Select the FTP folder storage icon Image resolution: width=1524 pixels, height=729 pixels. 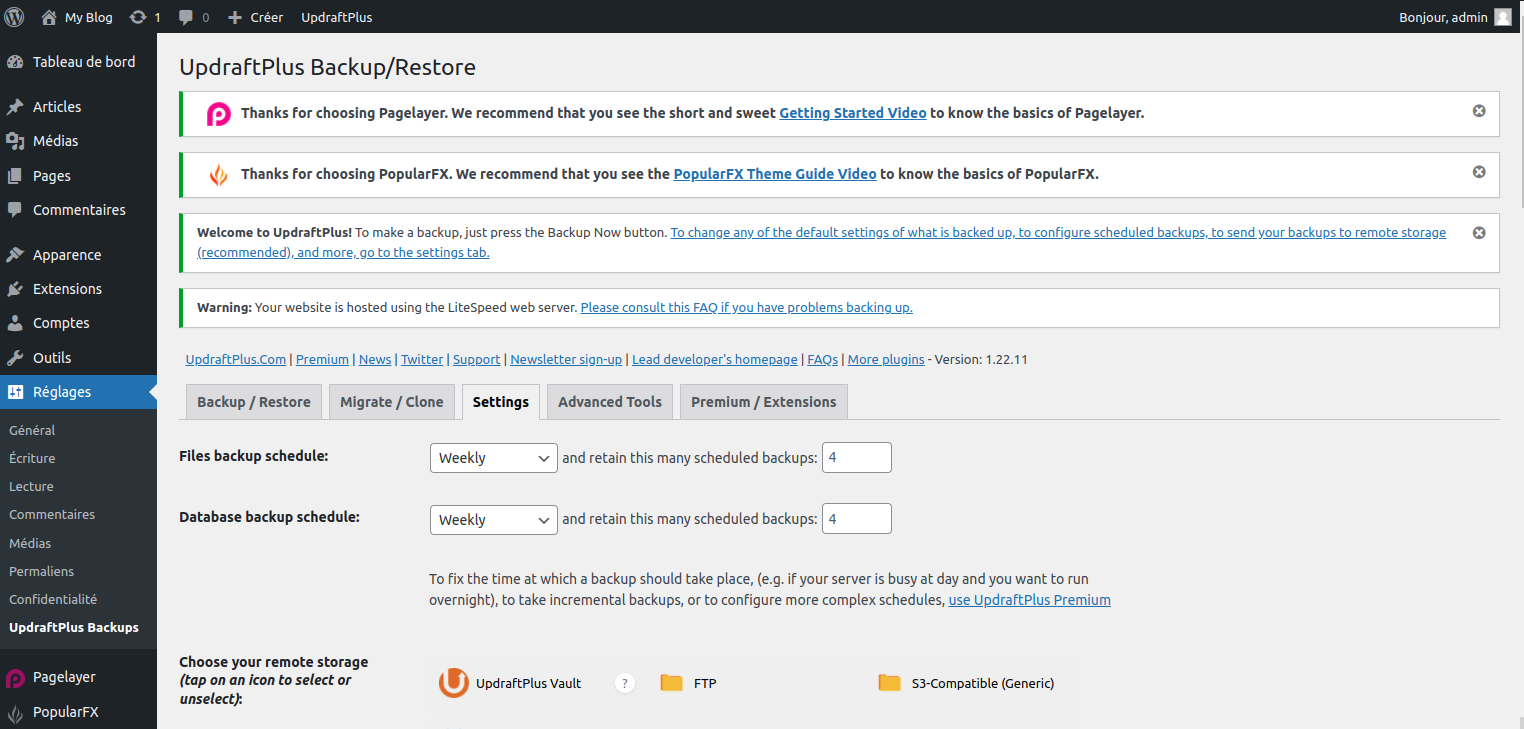point(671,683)
